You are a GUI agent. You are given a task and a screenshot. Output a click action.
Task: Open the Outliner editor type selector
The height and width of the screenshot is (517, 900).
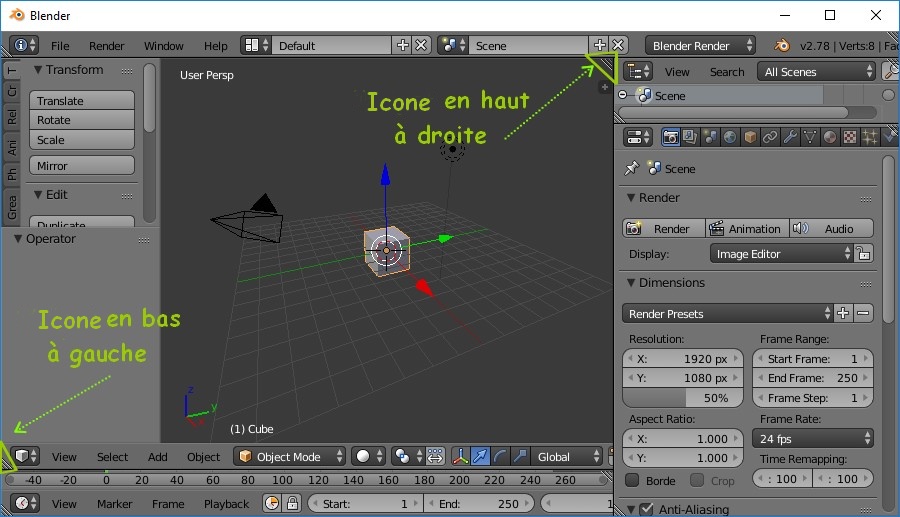(x=638, y=72)
